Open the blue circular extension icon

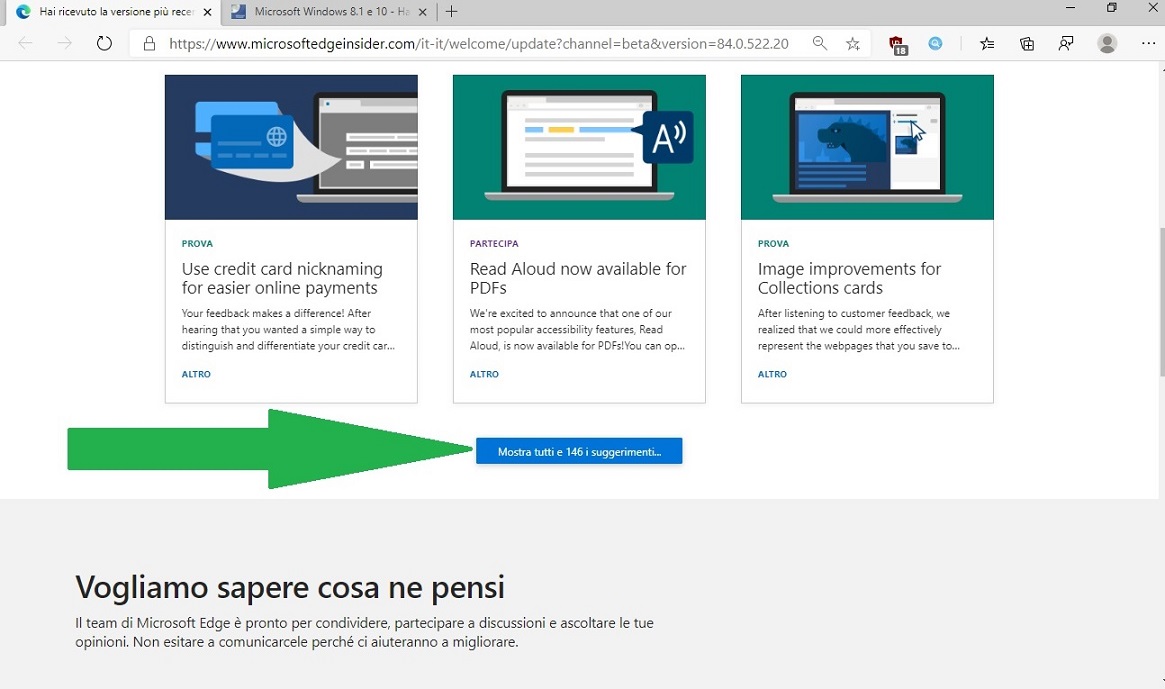(935, 44)
